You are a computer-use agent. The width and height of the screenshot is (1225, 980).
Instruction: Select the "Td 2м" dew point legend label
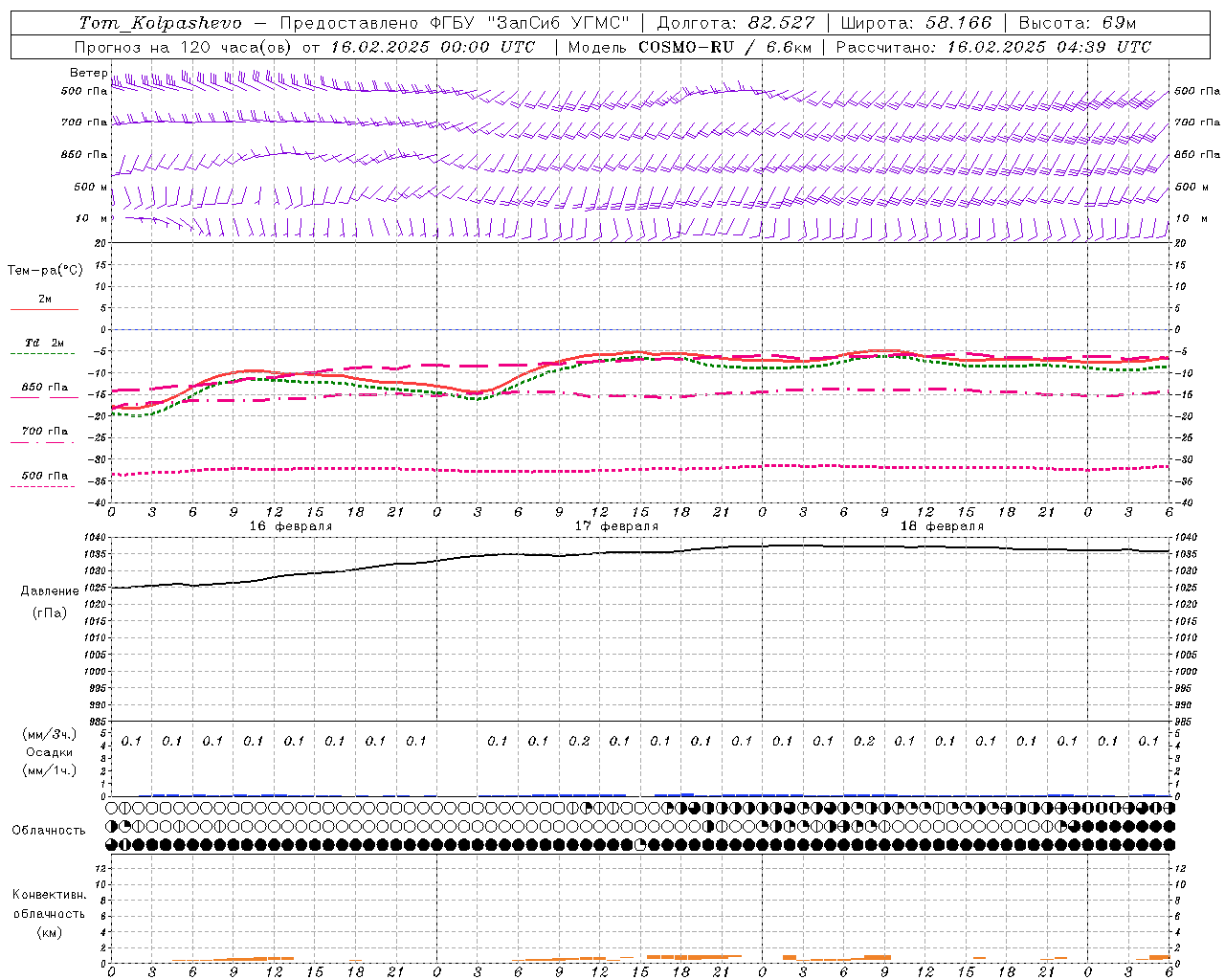point(45,343)
